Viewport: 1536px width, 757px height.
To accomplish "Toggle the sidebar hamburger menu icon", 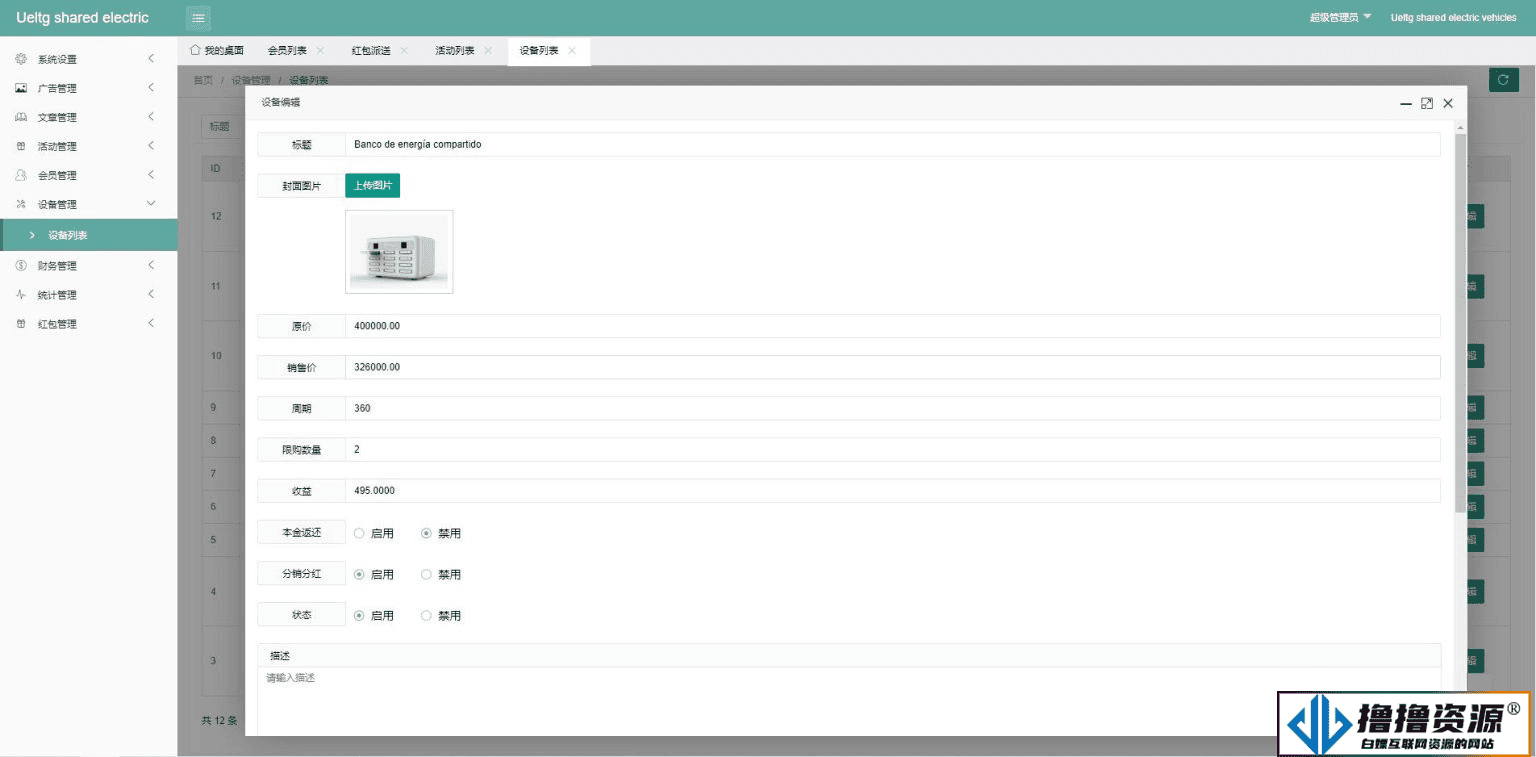I will coord(199,18).
